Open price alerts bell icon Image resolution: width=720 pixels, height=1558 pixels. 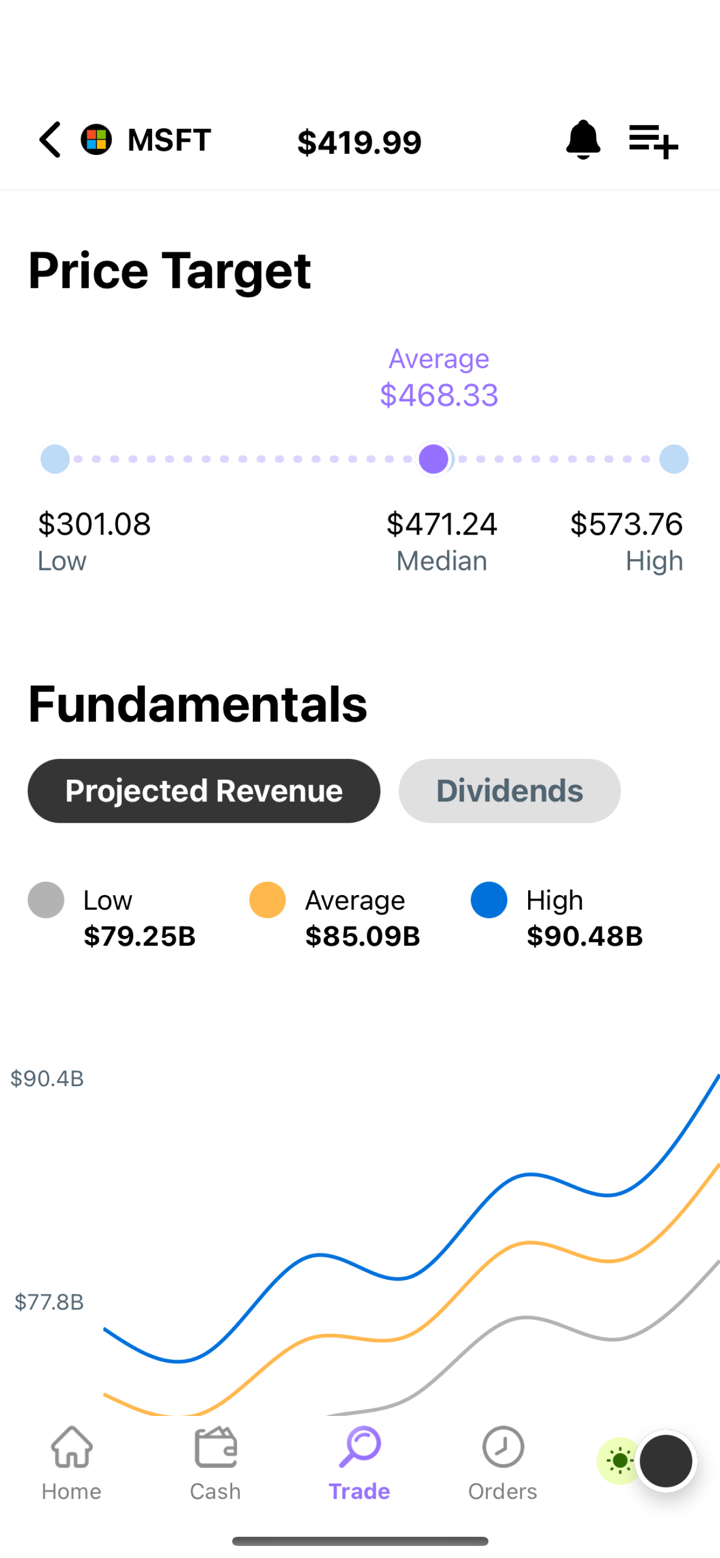pyautogui.click(x=583, y=140)
